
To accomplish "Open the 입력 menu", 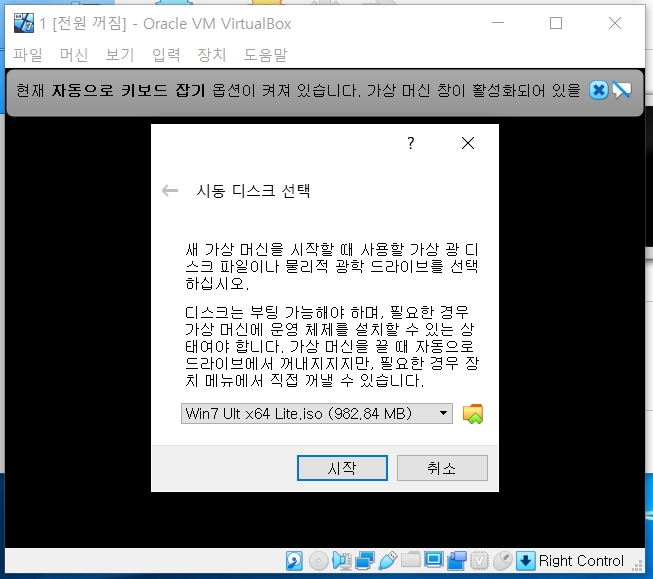I will (x=166, y=55).
